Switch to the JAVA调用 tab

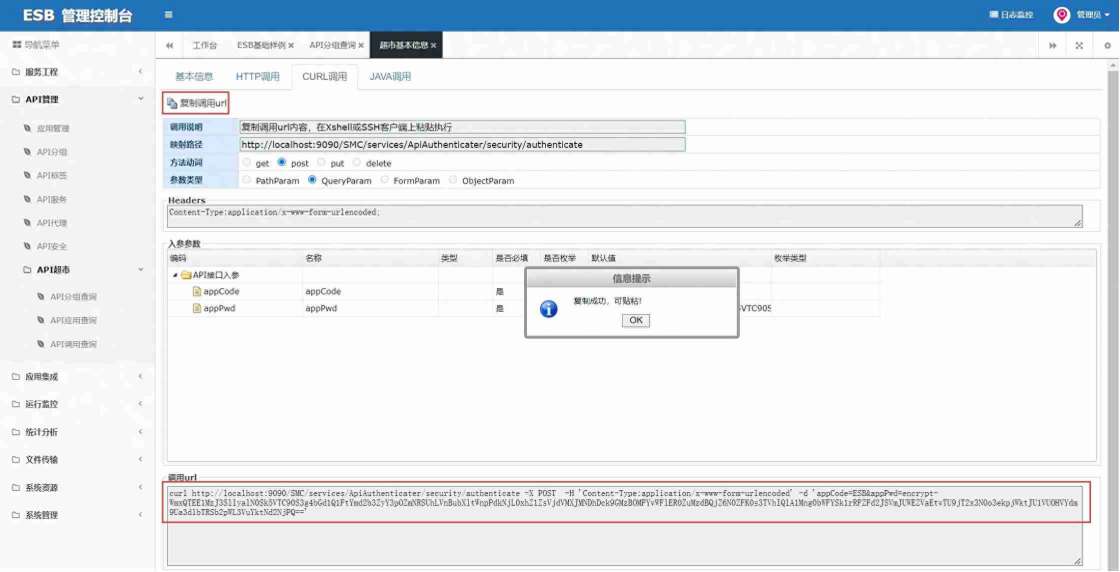(x=390, y=76)
